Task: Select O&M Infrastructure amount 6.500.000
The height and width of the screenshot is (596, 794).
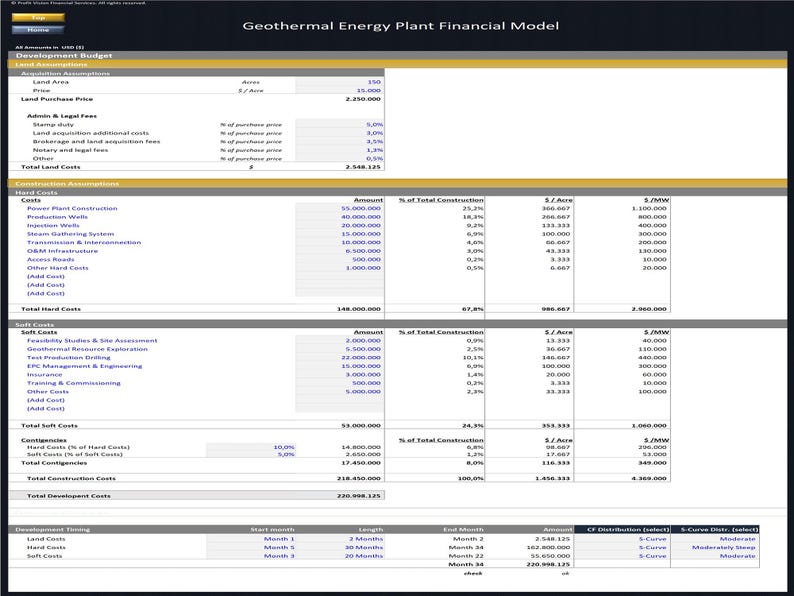Action: coord(339,251)
